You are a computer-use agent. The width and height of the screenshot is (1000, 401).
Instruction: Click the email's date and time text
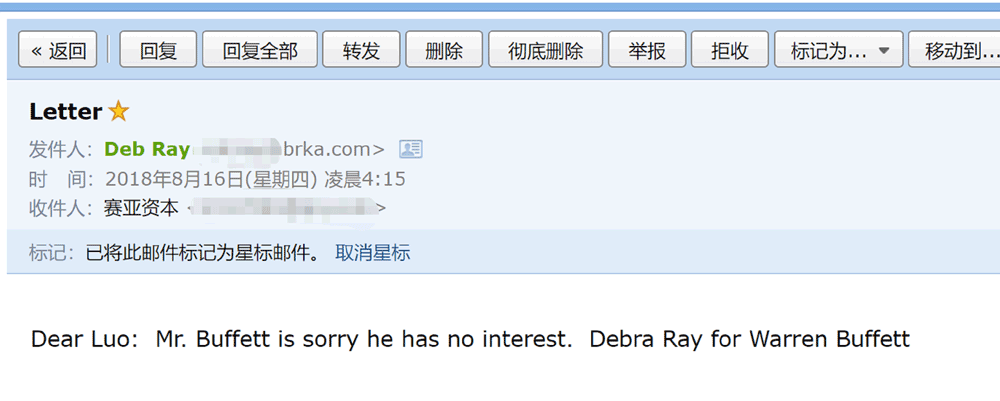tap(255, 179)
